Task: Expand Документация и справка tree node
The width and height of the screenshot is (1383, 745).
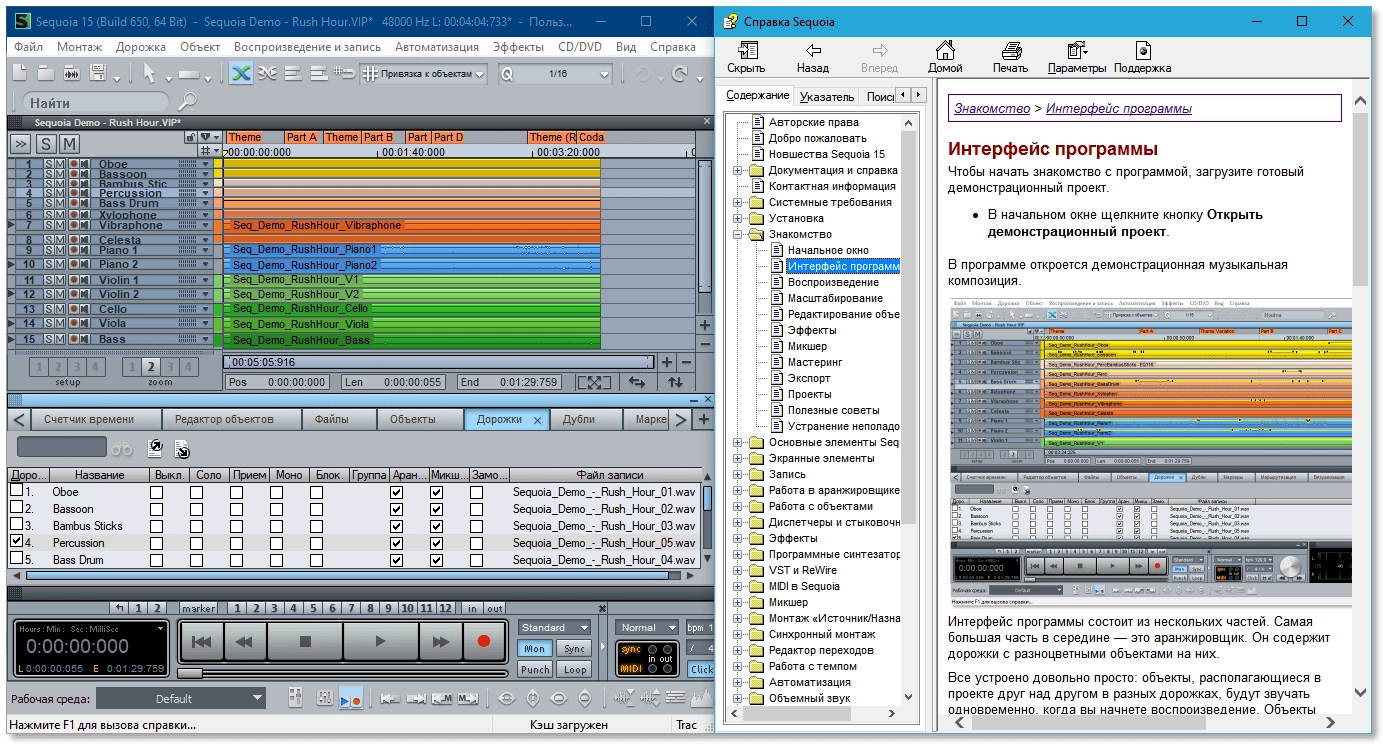Action: [x=738, y=170]
